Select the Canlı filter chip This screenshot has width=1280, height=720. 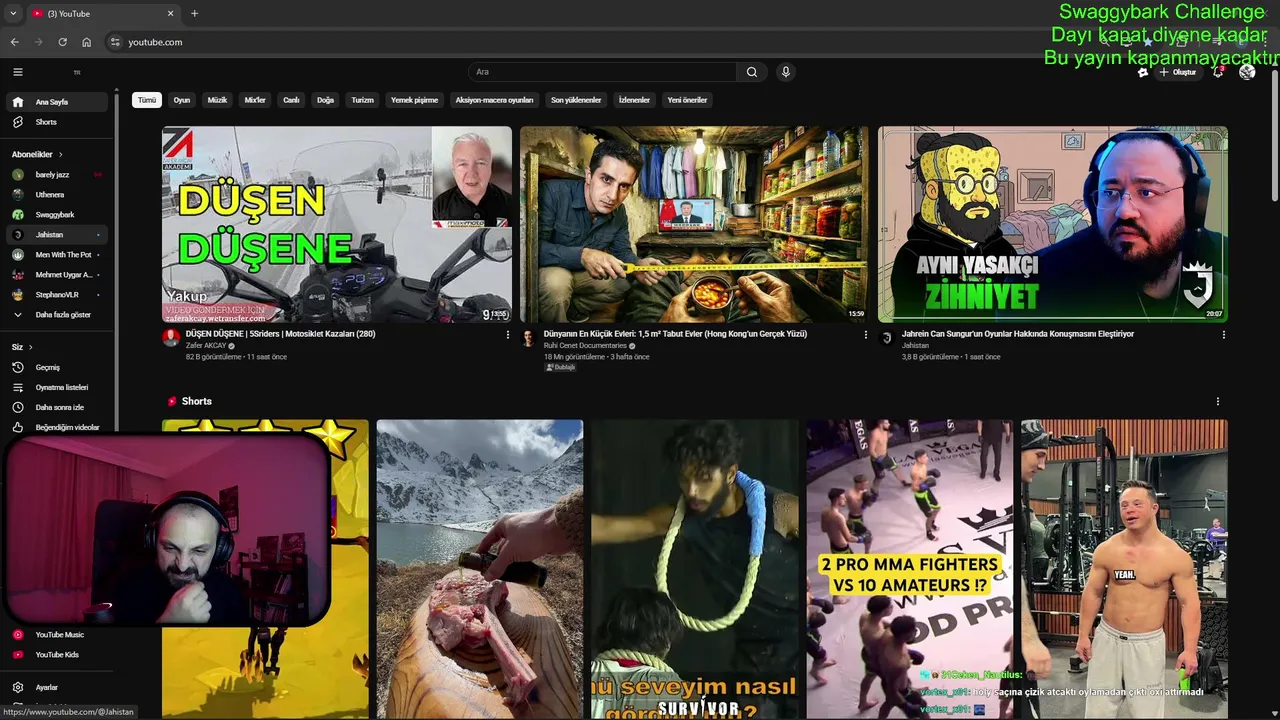click(291, 100)
